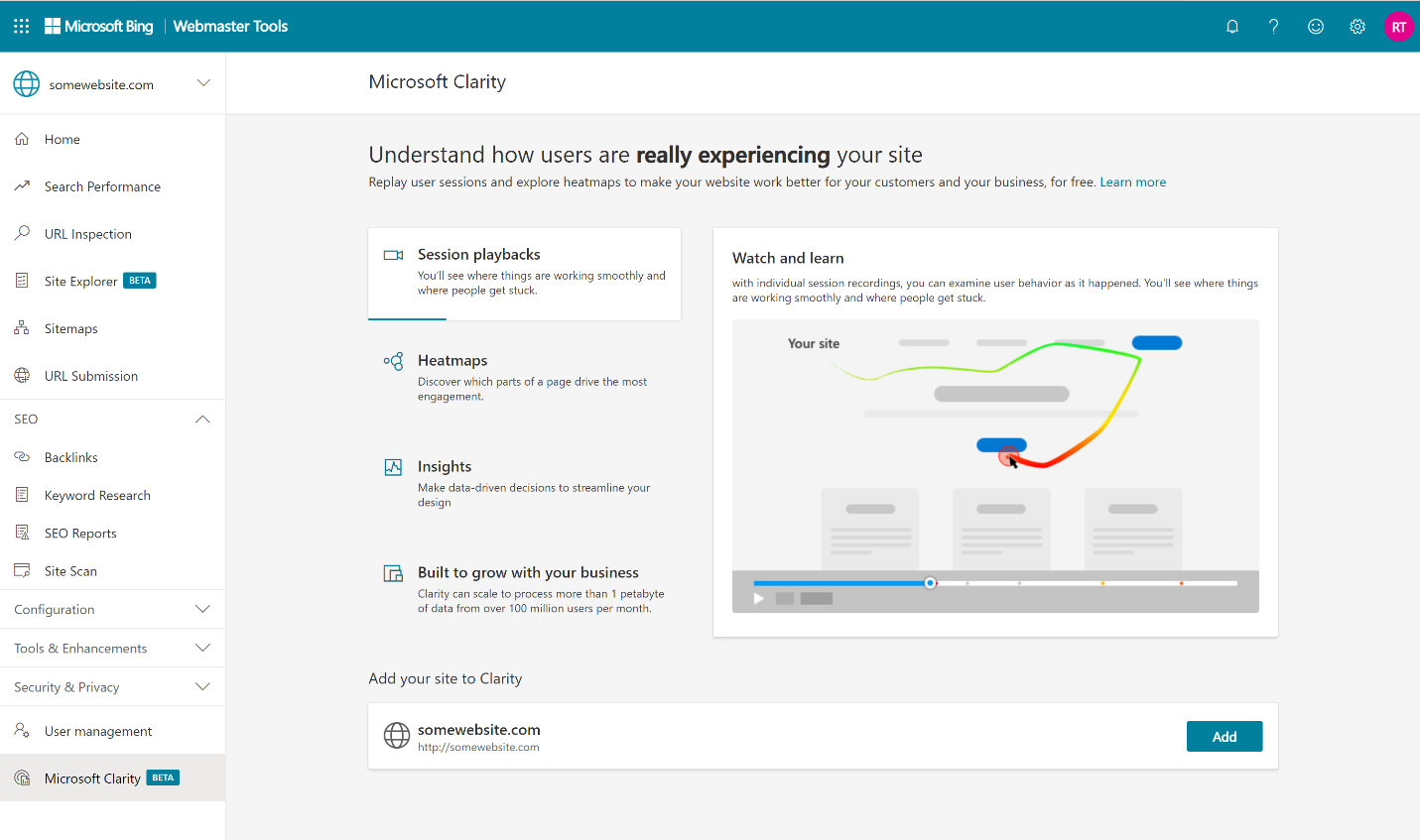This screenshot has width=1420, height=840.
Task: Click the help question mark icon
Action: point(1274,27)
